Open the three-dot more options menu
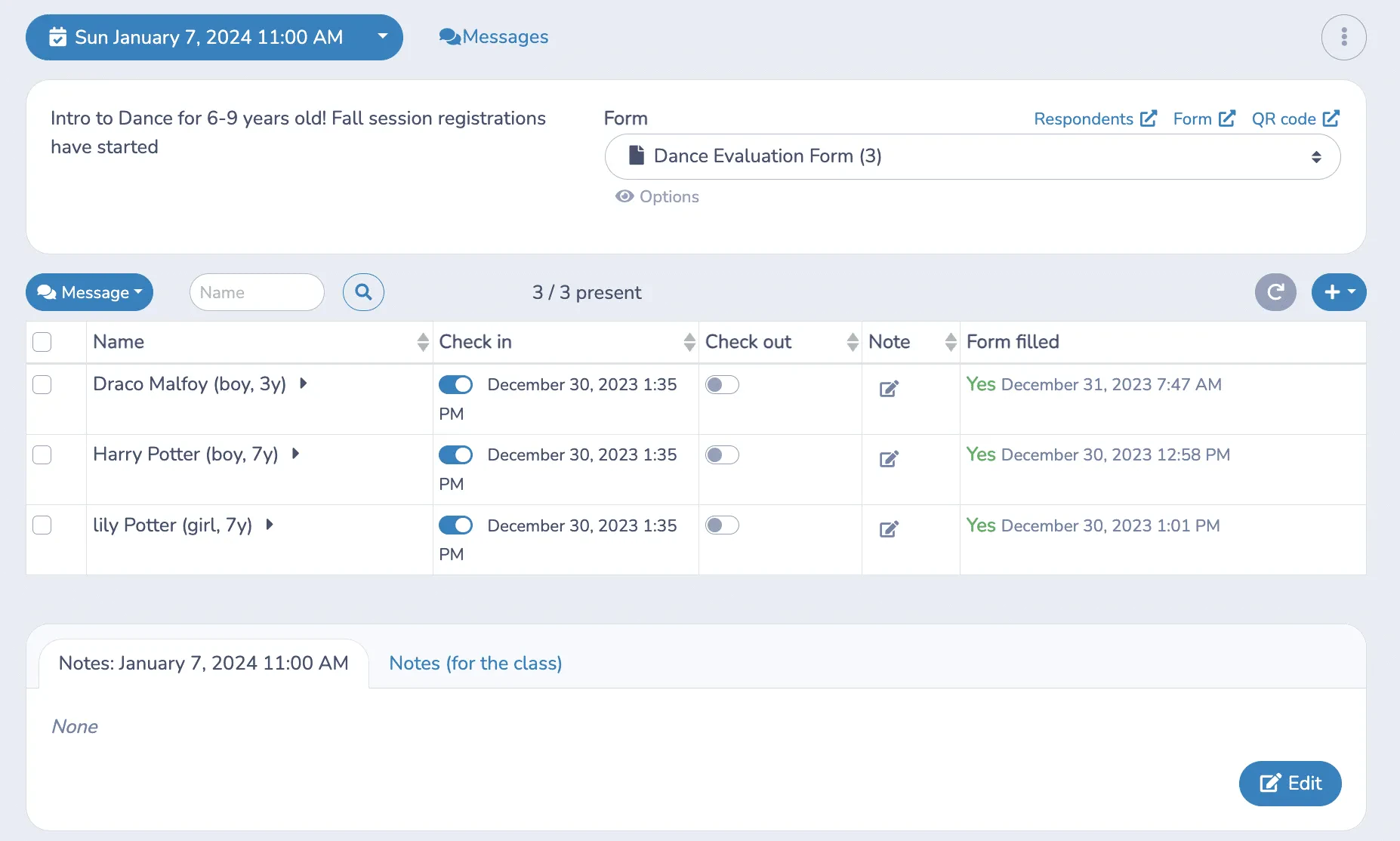The image size is (1400, 841). coord(1343,37)
